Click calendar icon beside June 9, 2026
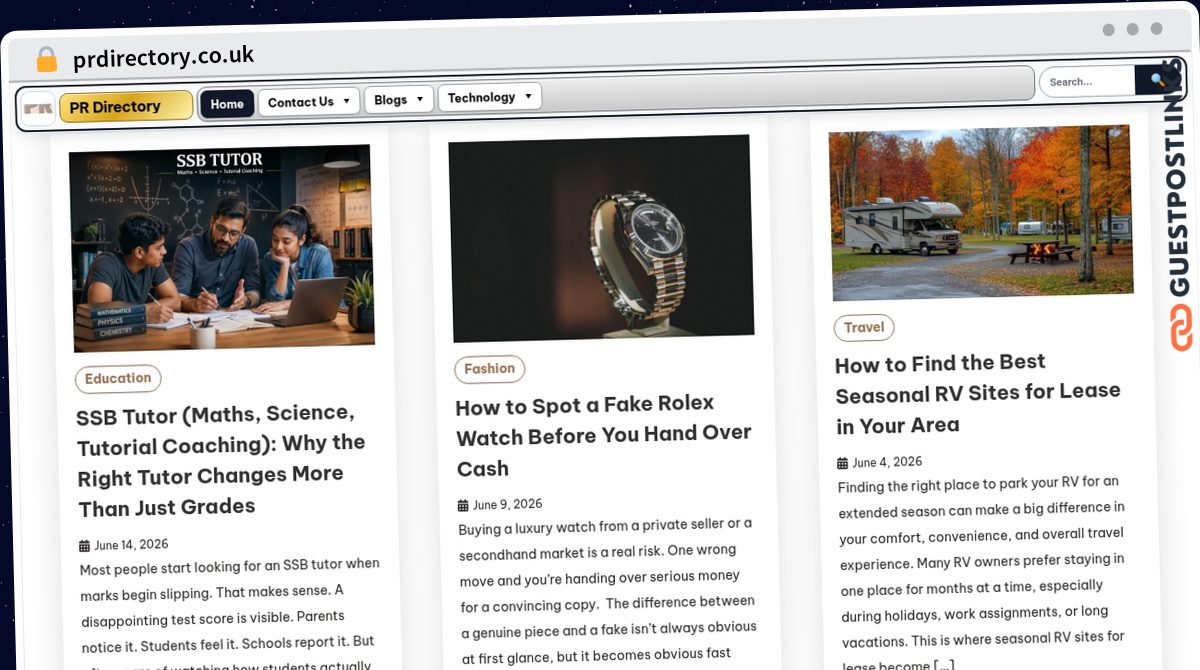Image resolution: width=1200 pixels, height=670 pixels. [463, 505]
